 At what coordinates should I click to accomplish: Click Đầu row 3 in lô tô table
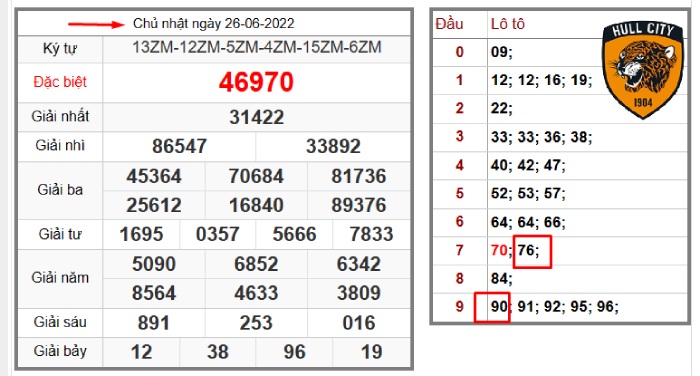(459, 136)
